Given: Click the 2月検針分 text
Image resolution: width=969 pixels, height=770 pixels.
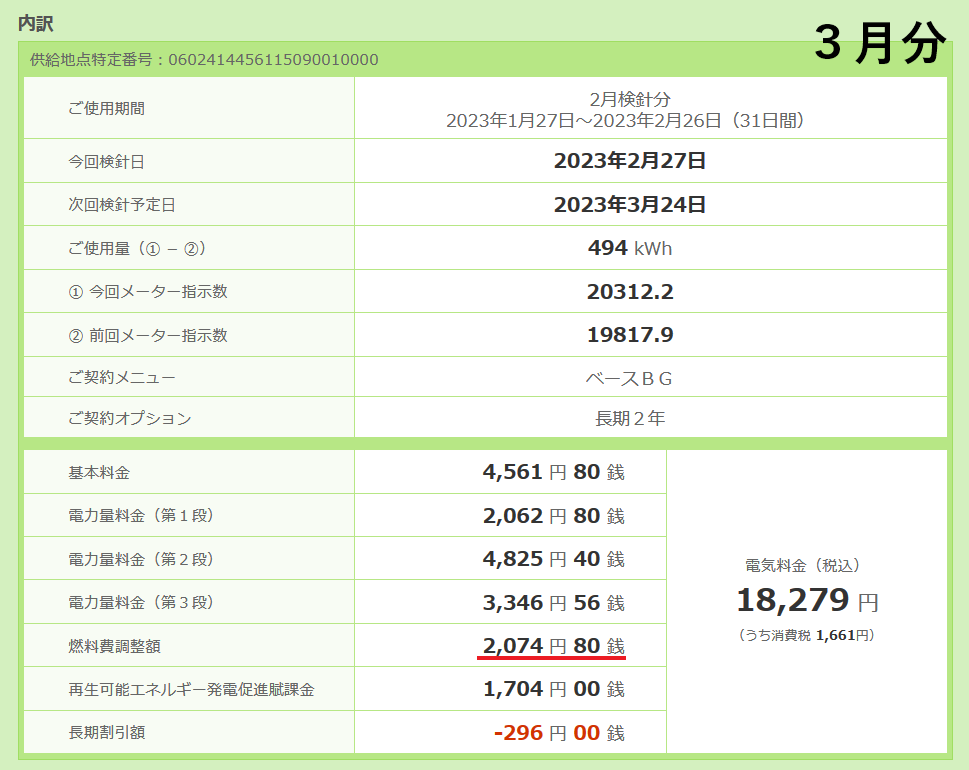Looking at the screenshot, I should [630, 99].
